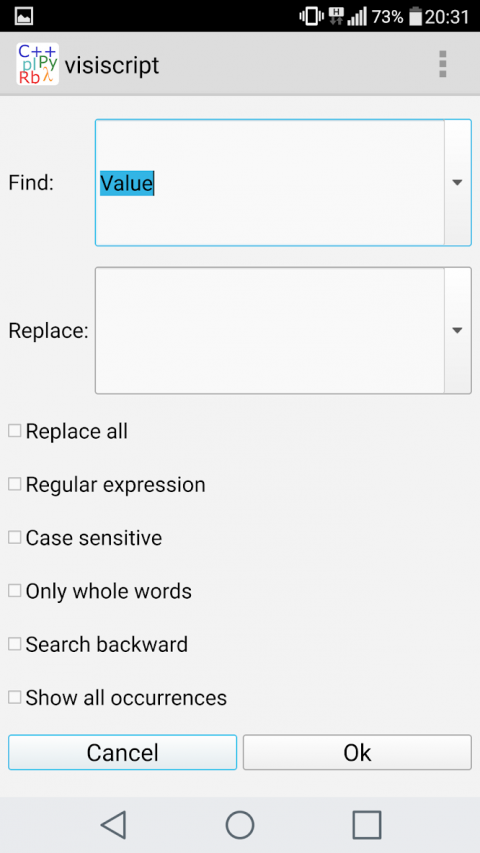Check the Case sensitive option
Image resolution: width=480 pixels, height=853 pixels.
[15, 537]
